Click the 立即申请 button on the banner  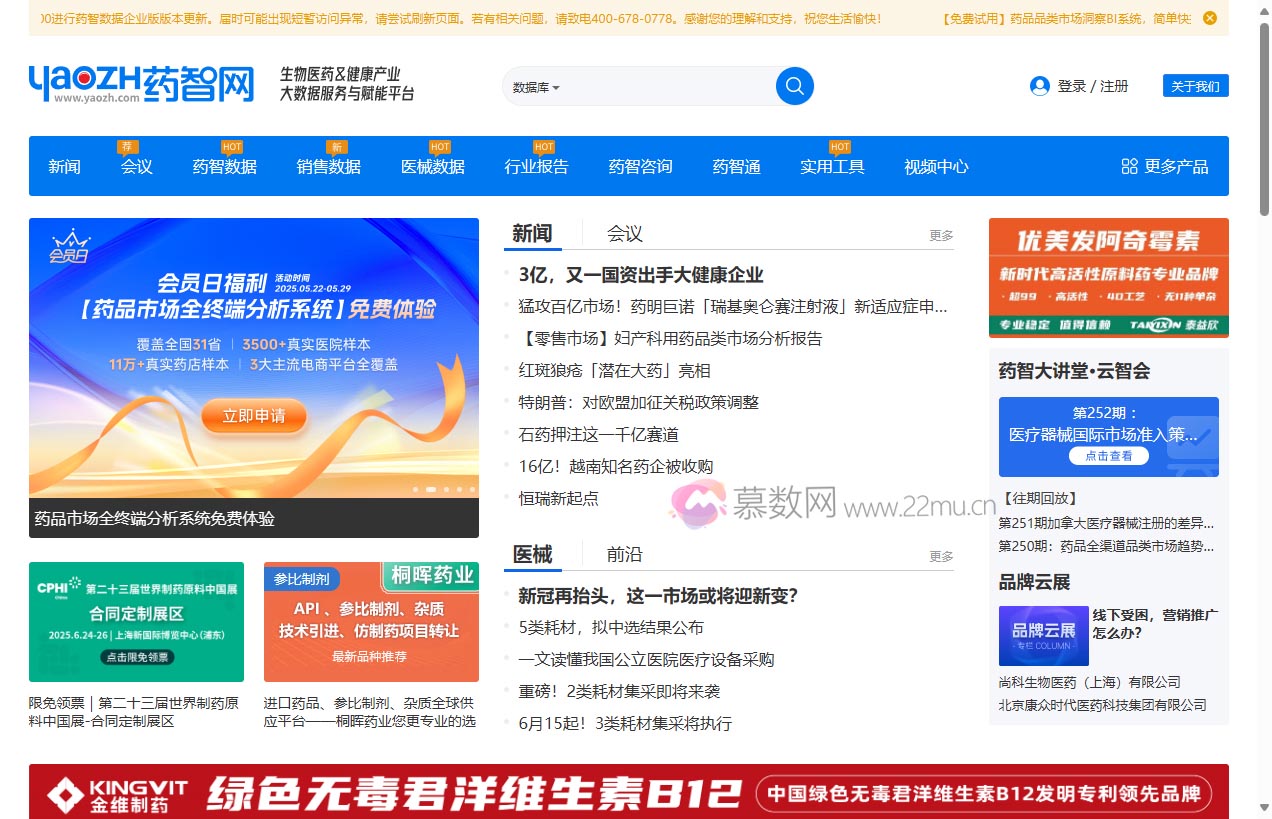point(253,417)
